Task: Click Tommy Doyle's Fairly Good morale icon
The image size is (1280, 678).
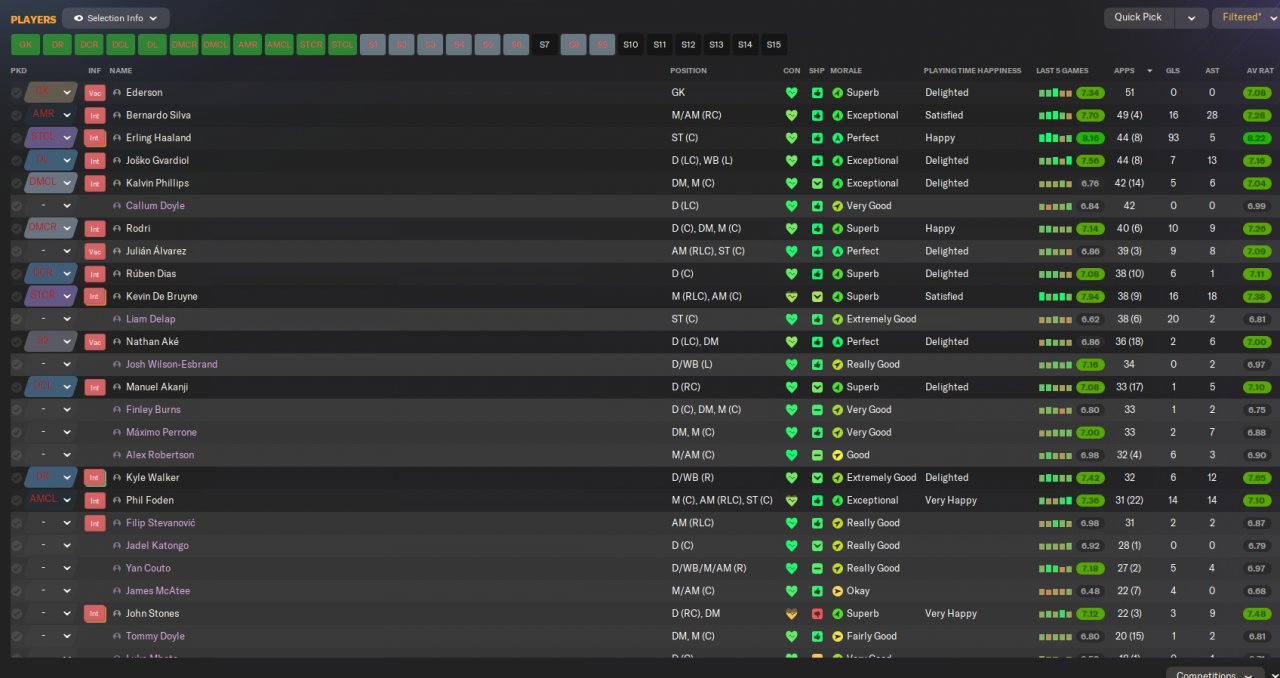Action: (x=837, y=636)
